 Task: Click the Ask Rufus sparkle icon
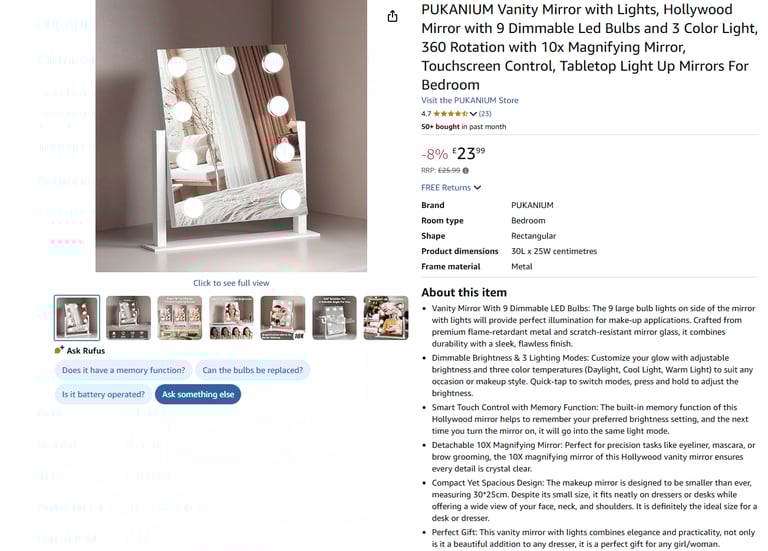(x=59, y=350)
